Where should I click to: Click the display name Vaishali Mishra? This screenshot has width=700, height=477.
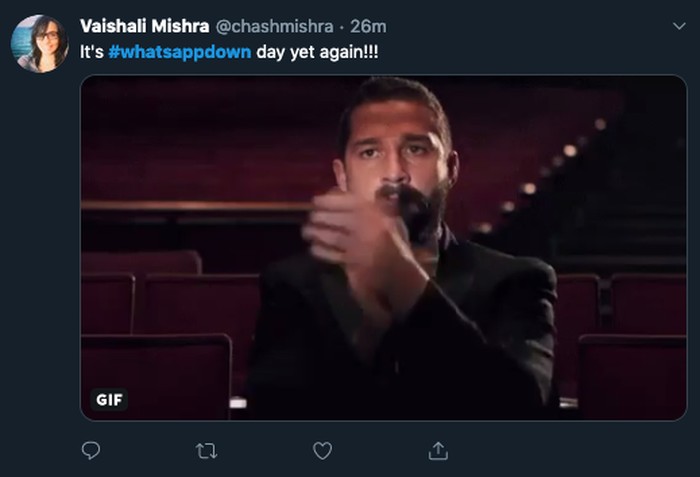[143, 25]
